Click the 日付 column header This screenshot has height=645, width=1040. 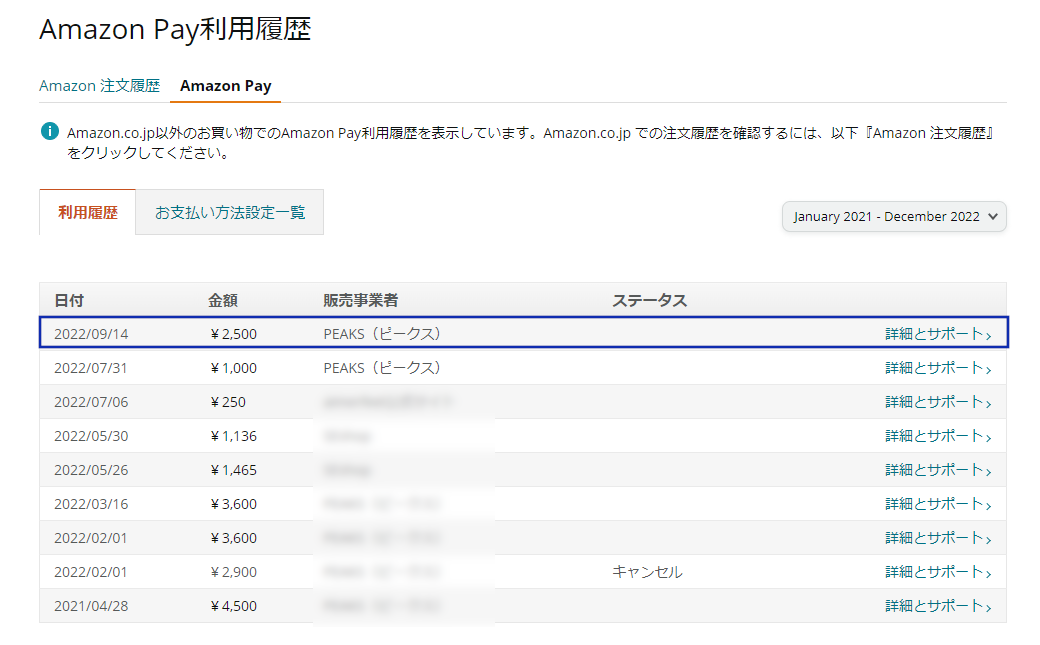[69, 300]
